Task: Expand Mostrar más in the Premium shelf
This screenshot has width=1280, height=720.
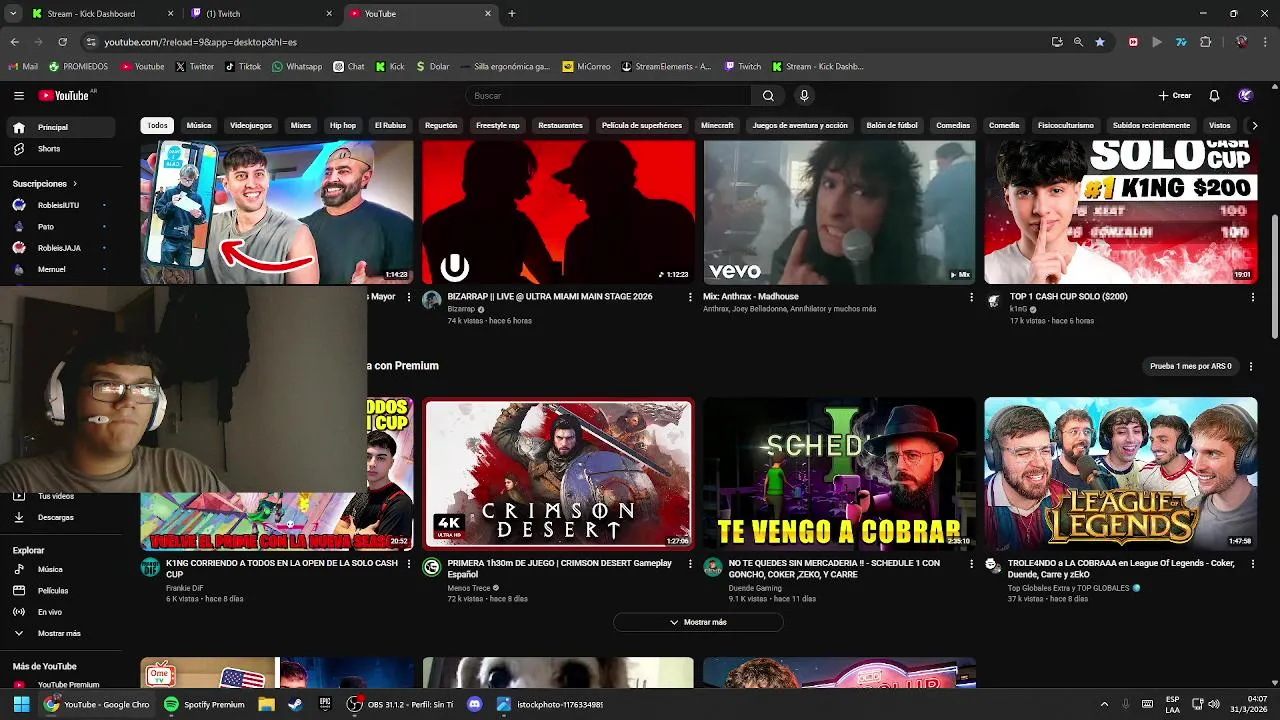Action: coord(698,622)
